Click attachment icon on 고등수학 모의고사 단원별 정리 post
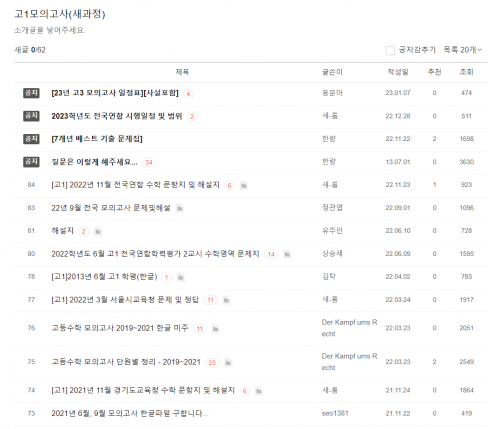This screenshot has height=429, width=500. click(x=228, y=363)
